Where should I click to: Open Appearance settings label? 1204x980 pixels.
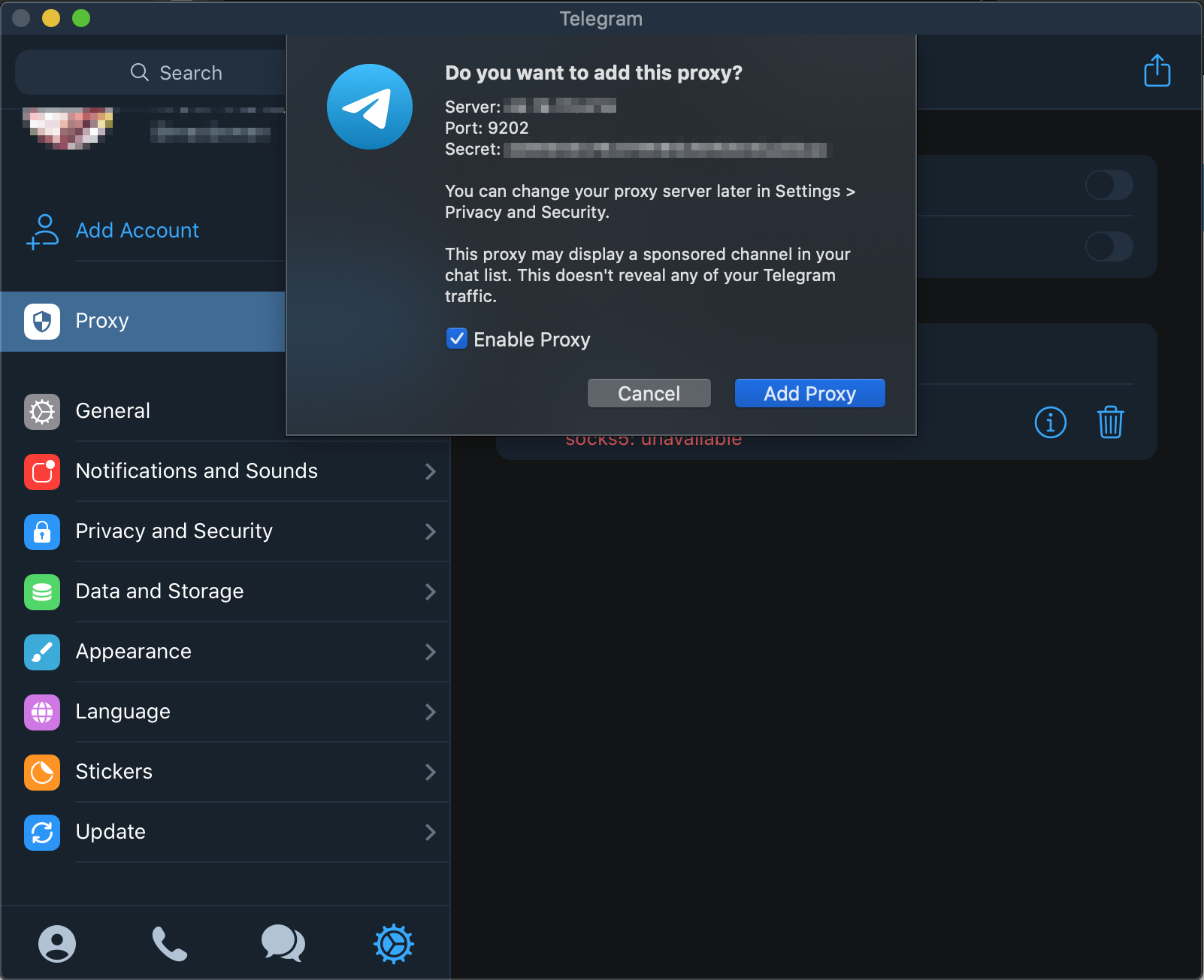134,652
